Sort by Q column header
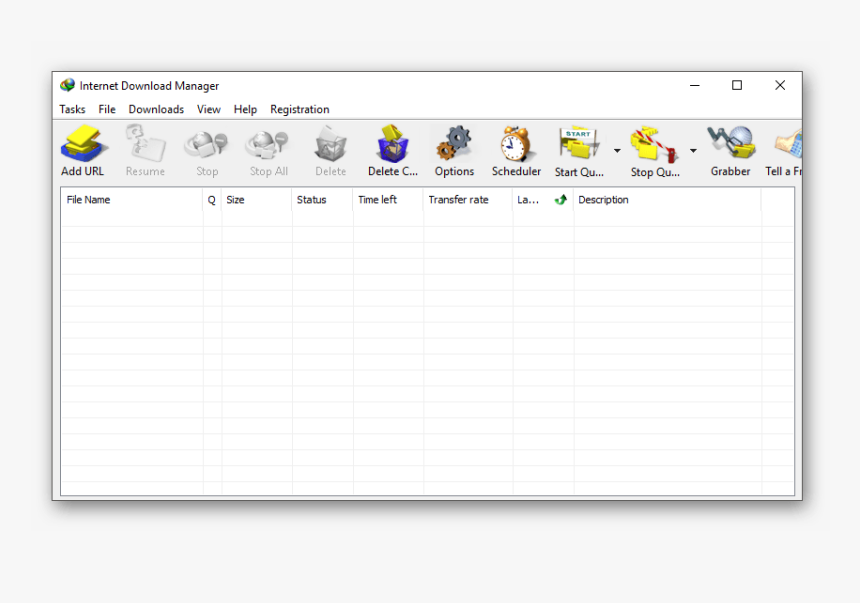The image size is (860, 603). (x=212, y=200)
